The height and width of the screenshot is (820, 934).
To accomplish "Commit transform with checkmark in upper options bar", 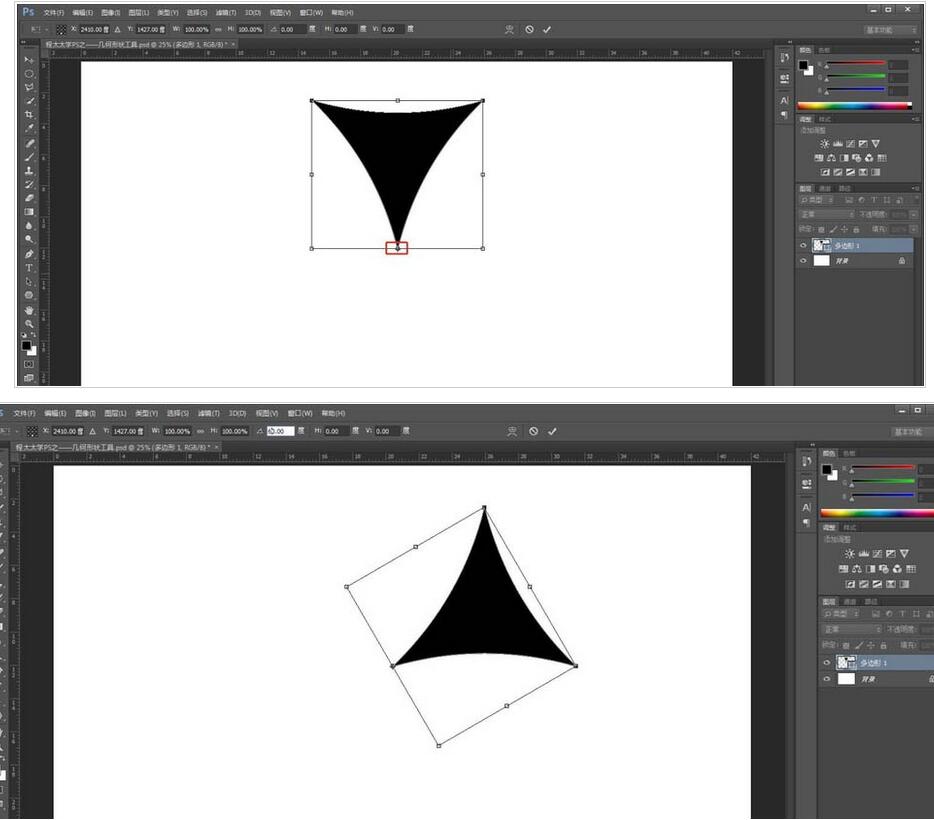I will (547, 30).
